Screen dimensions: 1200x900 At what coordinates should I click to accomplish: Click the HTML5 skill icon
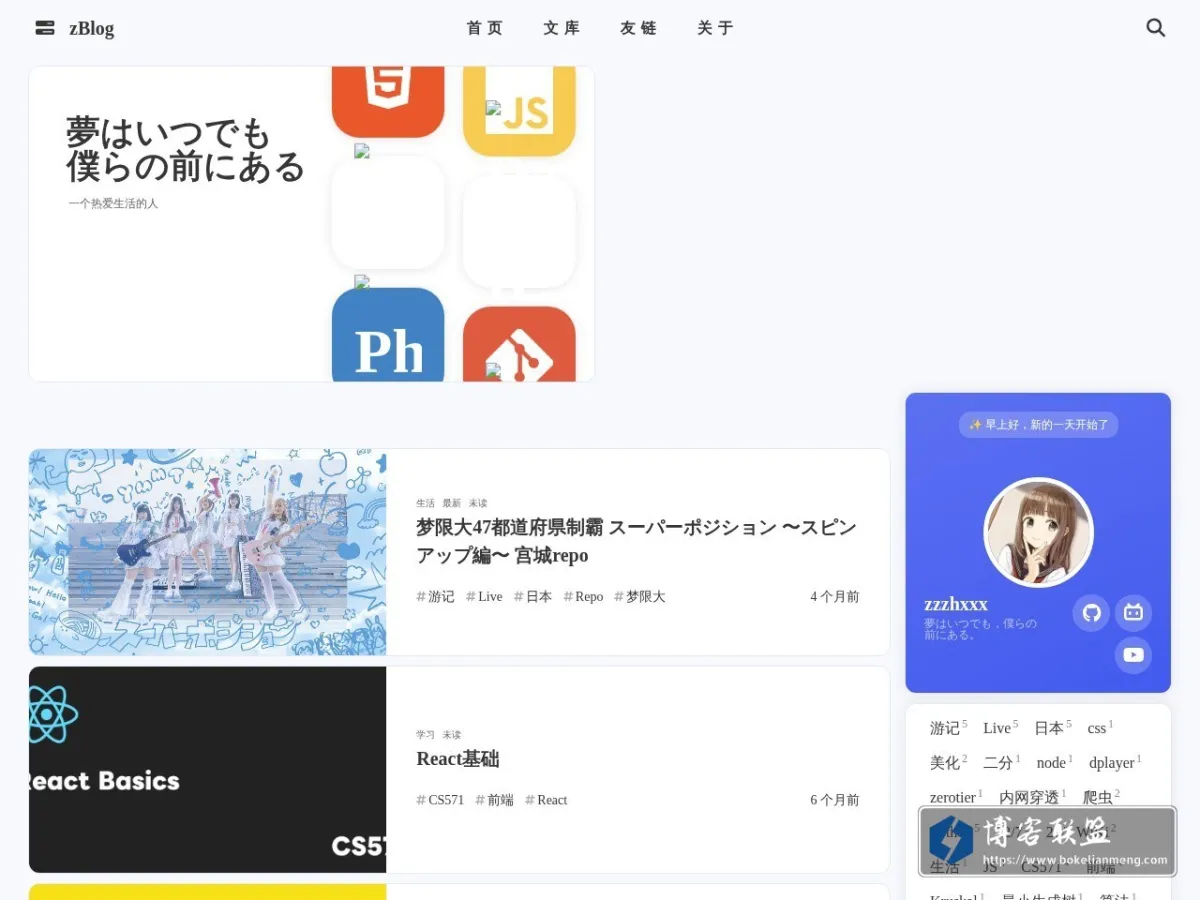tap(388, 101)
